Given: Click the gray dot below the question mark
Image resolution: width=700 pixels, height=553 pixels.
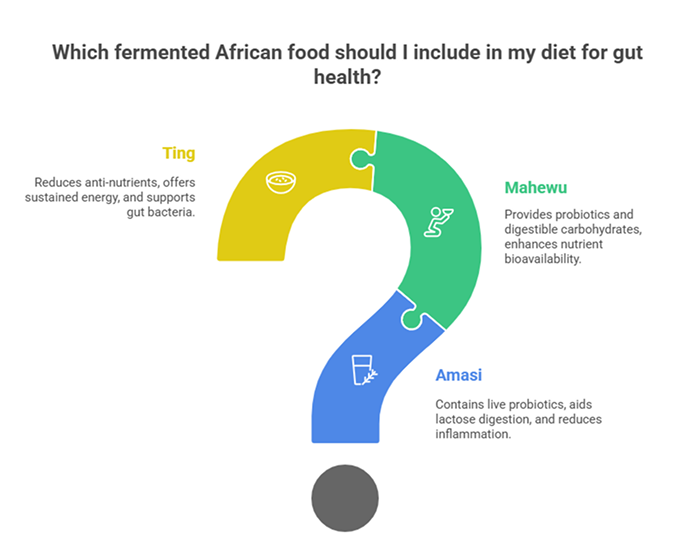Looking at the screenshot, I should coord(346,496).
